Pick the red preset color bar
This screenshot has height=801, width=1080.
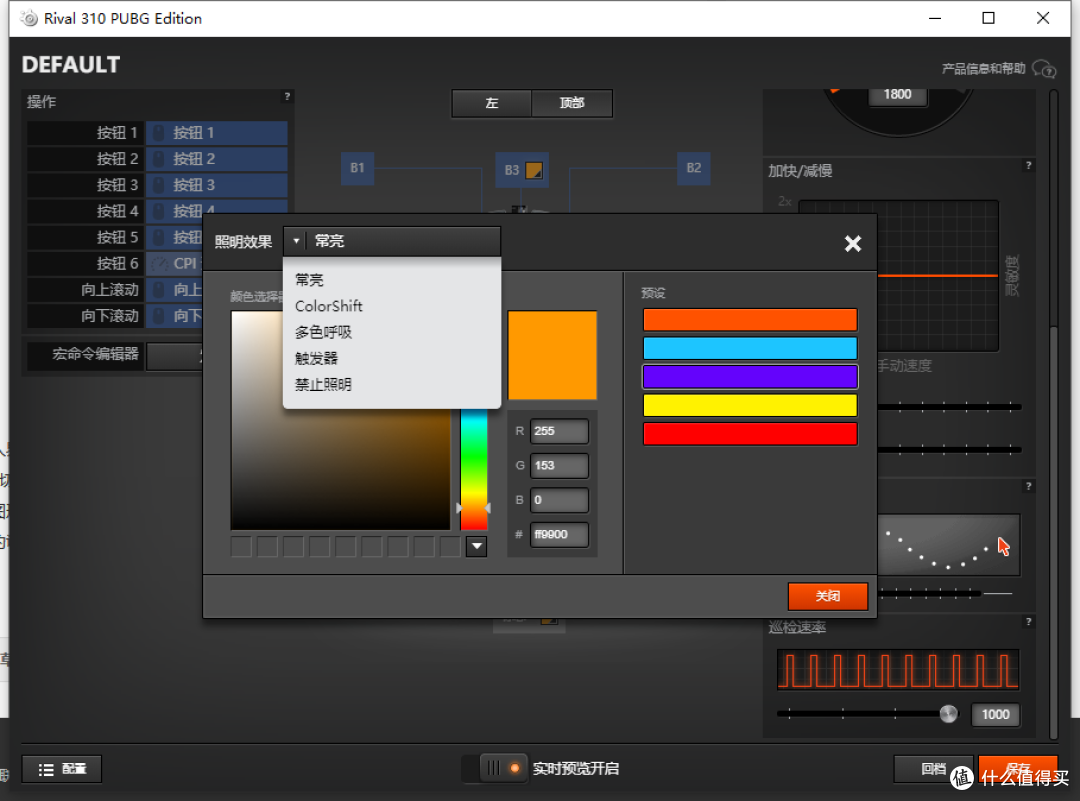click(750, 434)
